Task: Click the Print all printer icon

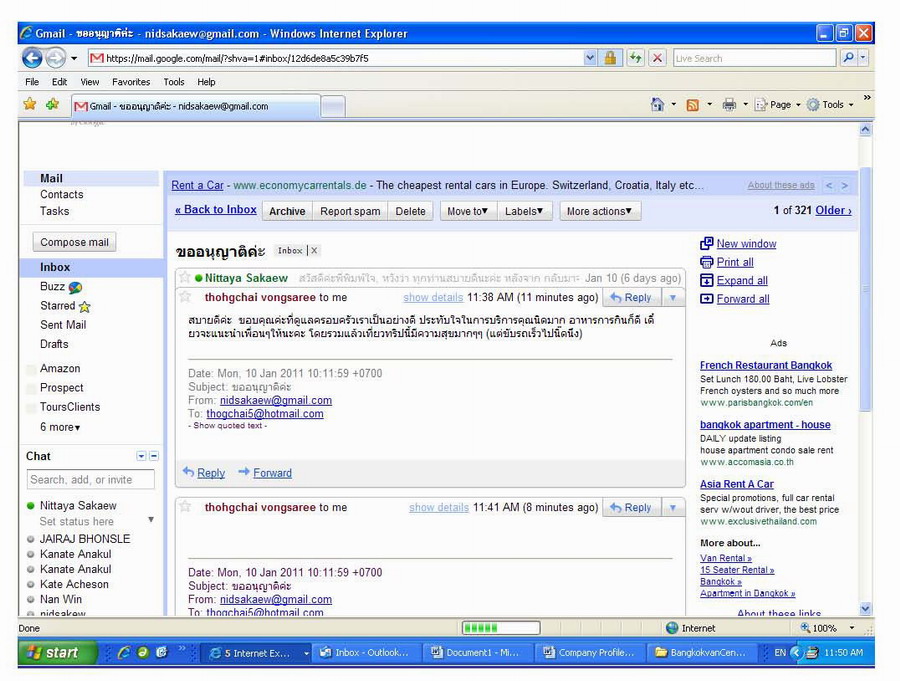Action: pyautogui.click(x=707, y=262)
